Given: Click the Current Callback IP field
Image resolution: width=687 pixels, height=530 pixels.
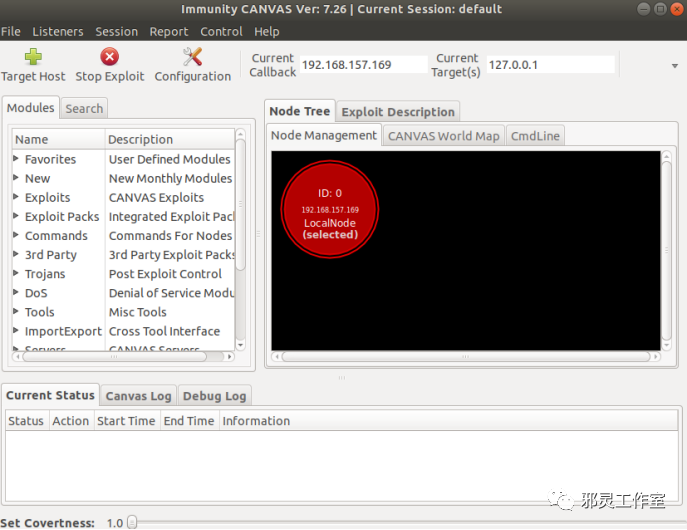Looking at the screenshot, I should [x=364, y=65].
